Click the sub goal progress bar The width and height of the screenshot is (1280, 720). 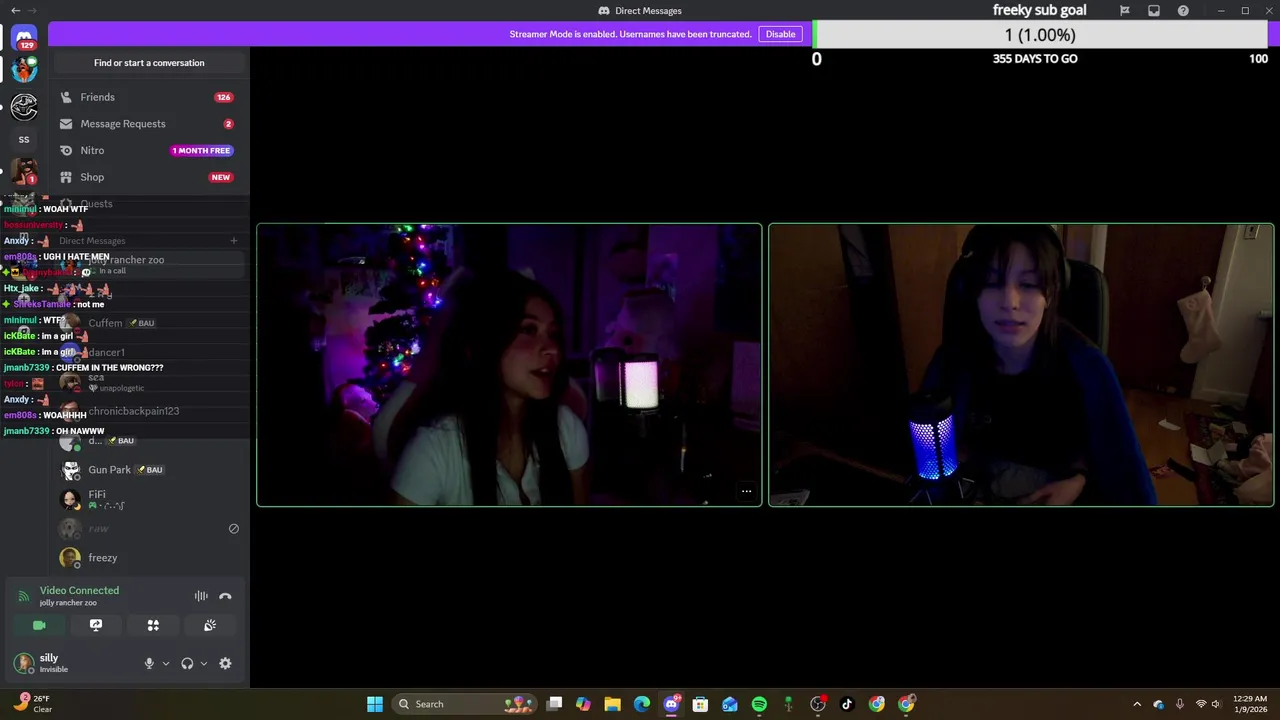(x=1040, y=35)
